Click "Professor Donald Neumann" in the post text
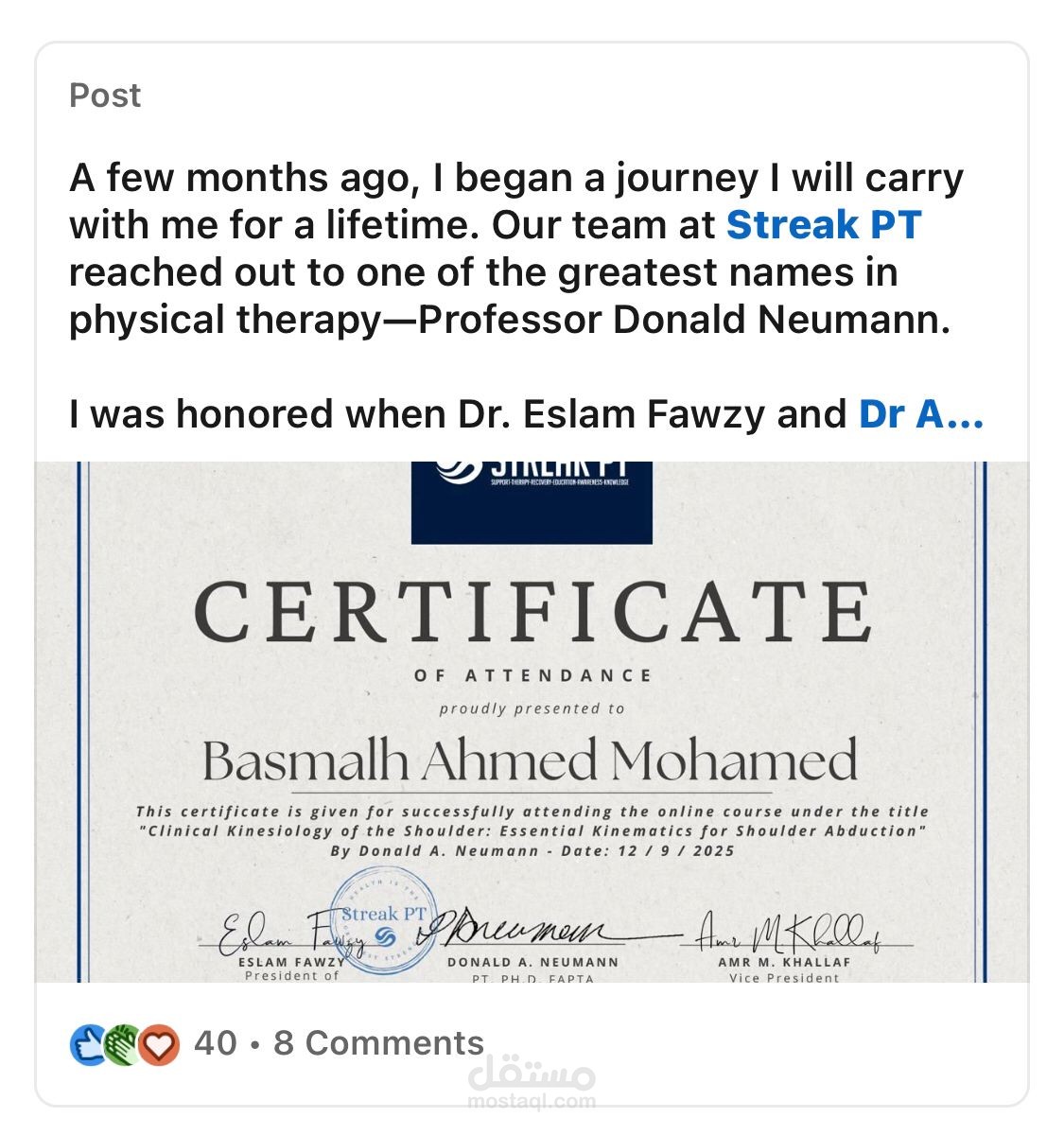Image resolution: width=1064 pixels, height=1135 pixels. tap(684, 320)
